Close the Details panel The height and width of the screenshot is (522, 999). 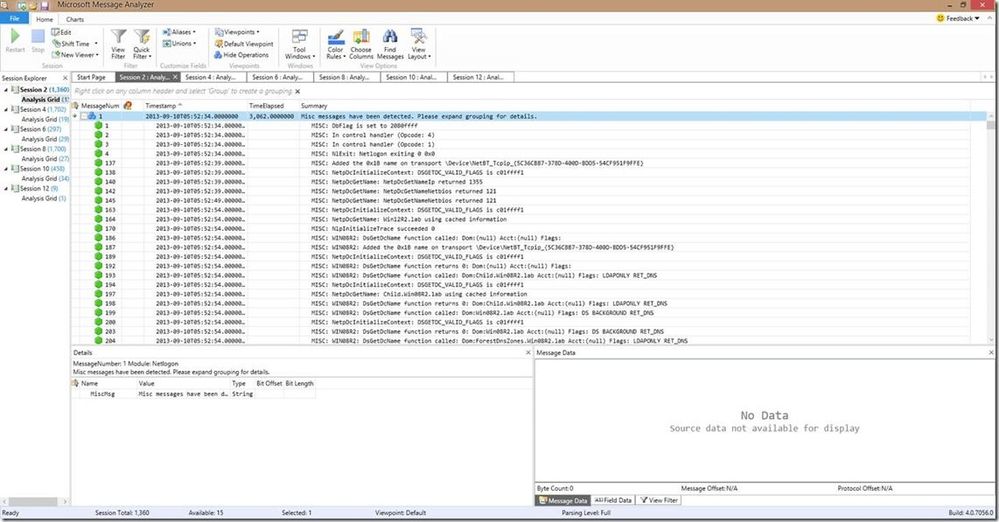528,352
